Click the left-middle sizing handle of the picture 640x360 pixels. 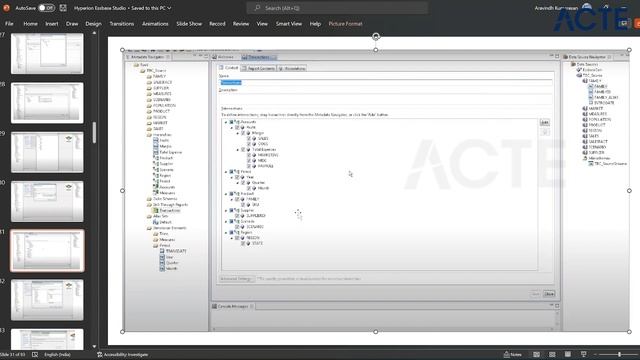click(x=122, y=191)
